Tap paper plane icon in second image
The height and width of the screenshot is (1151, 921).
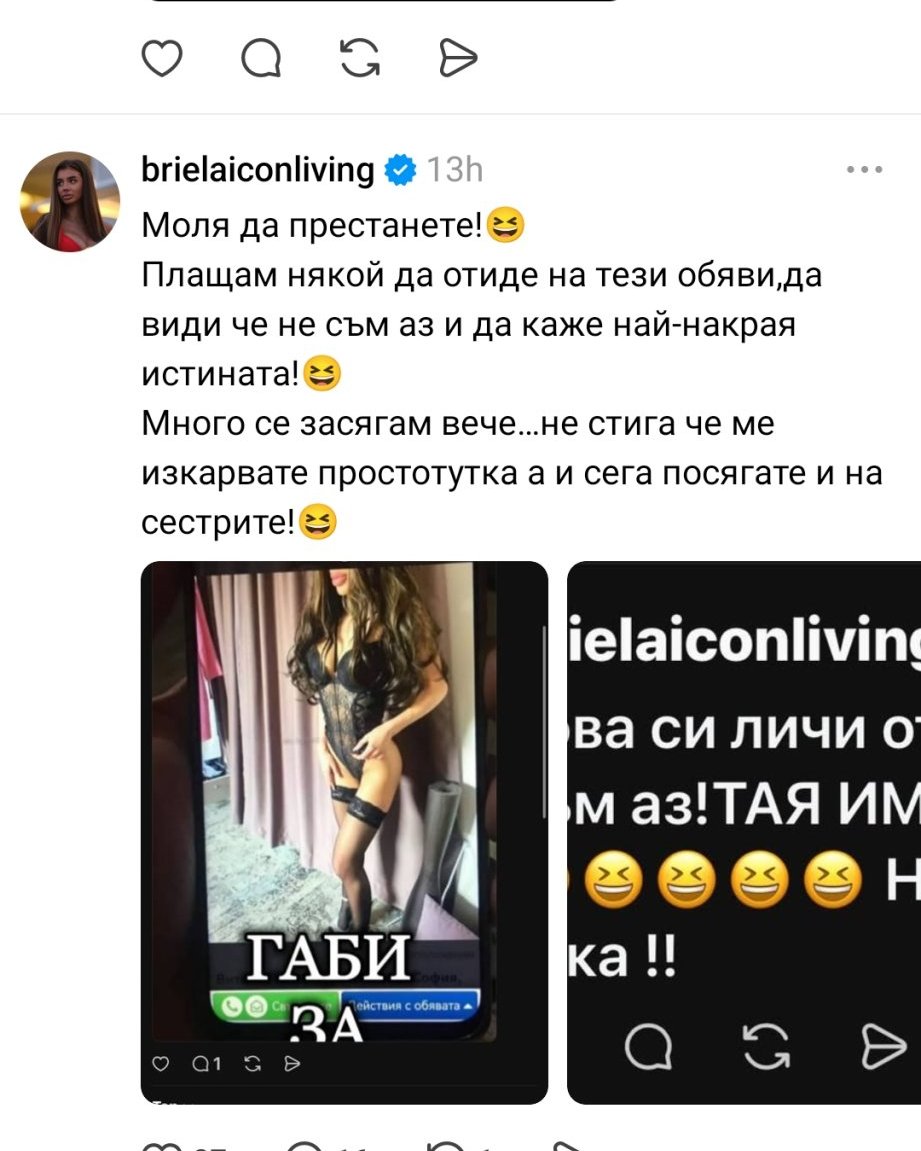[x=884, y=1046]
